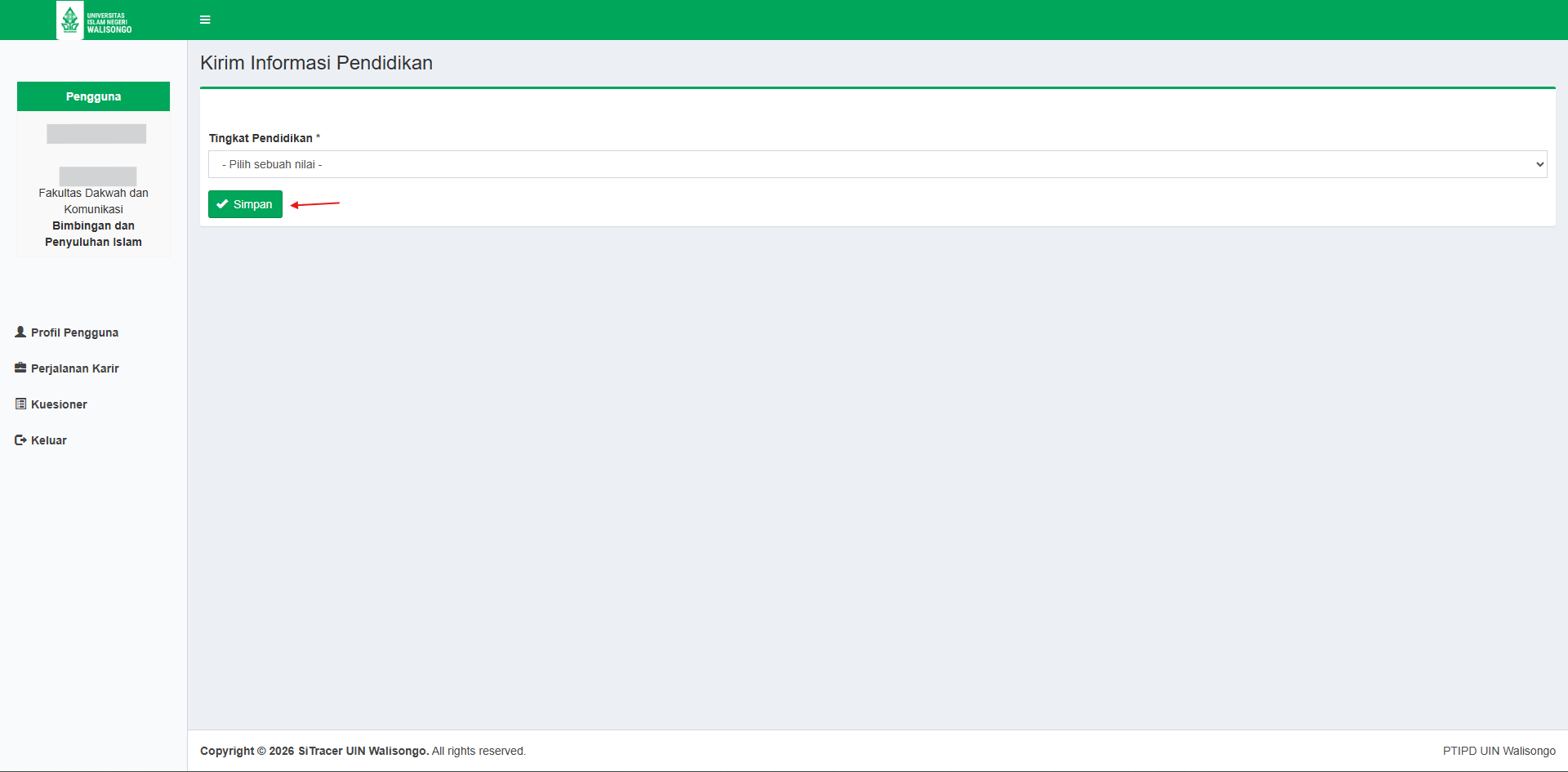The width and height of the screenshot is (1568, 772).
Task: Open the Kuesioner menu entry
Action: click(59, 404)
